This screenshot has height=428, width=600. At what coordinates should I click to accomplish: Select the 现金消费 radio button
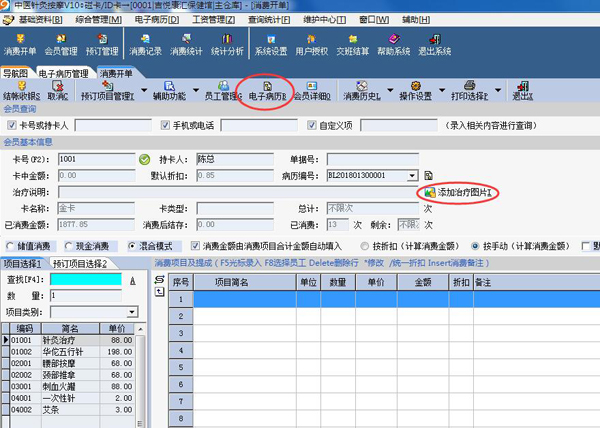[x=68, y=245]
